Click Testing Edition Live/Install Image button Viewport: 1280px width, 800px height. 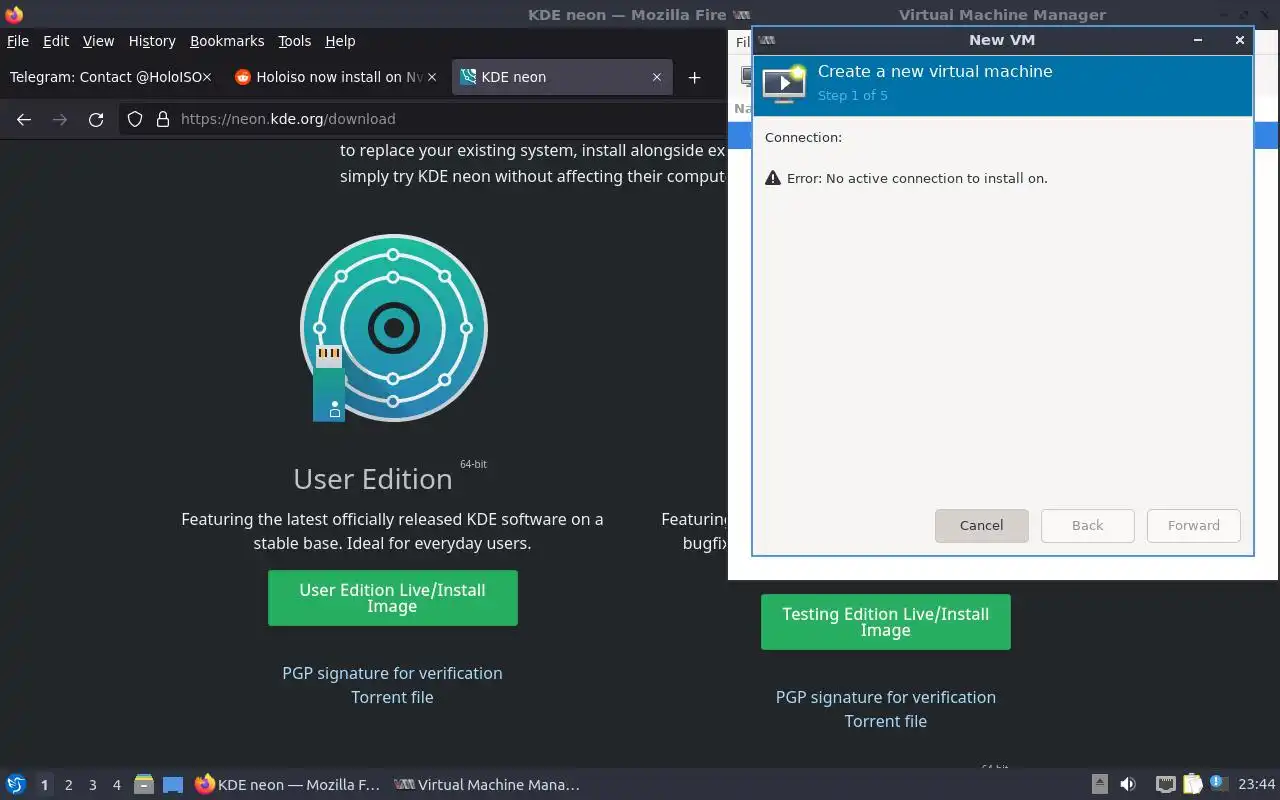point(885,622)
